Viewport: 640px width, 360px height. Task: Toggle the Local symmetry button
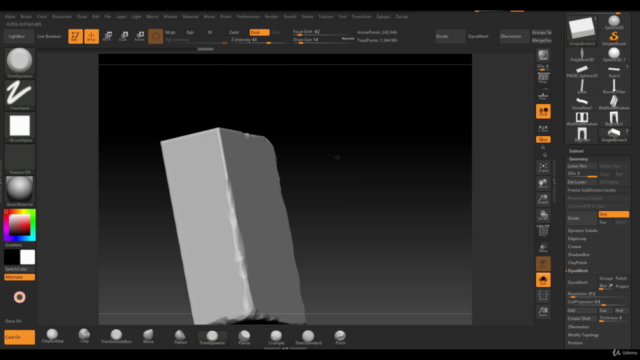543,111
